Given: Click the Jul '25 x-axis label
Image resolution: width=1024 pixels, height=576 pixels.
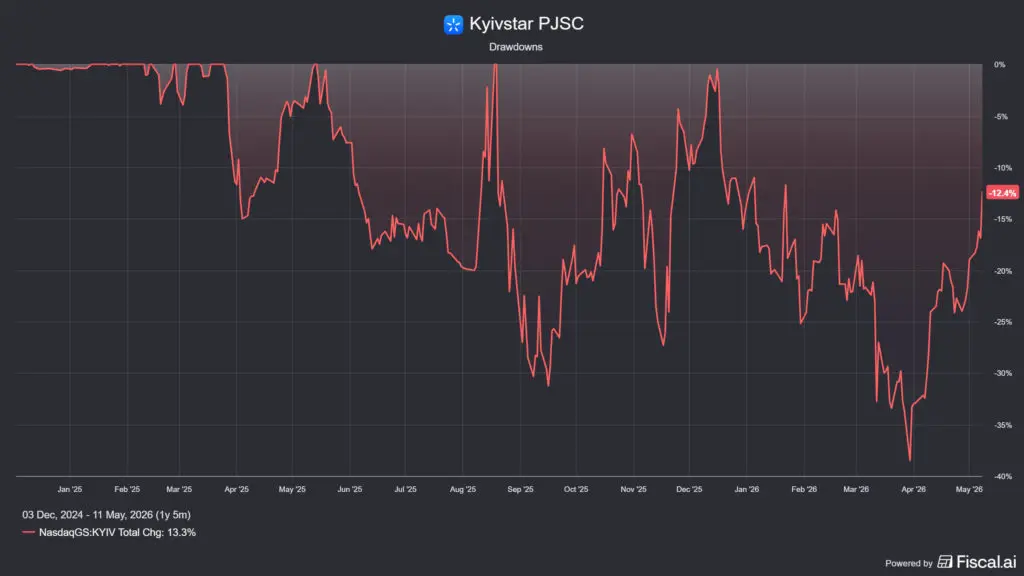Looking at the screenshot, I should point(405,489).
